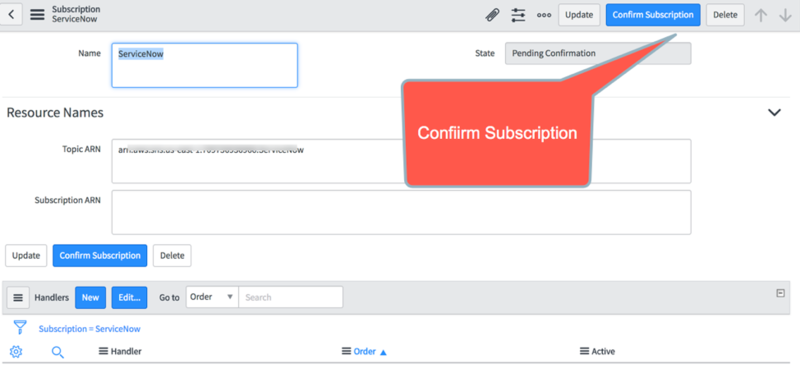800x383 pixels.
Task: Personalize form with the sliders icon
Action: tap(518, 15)
